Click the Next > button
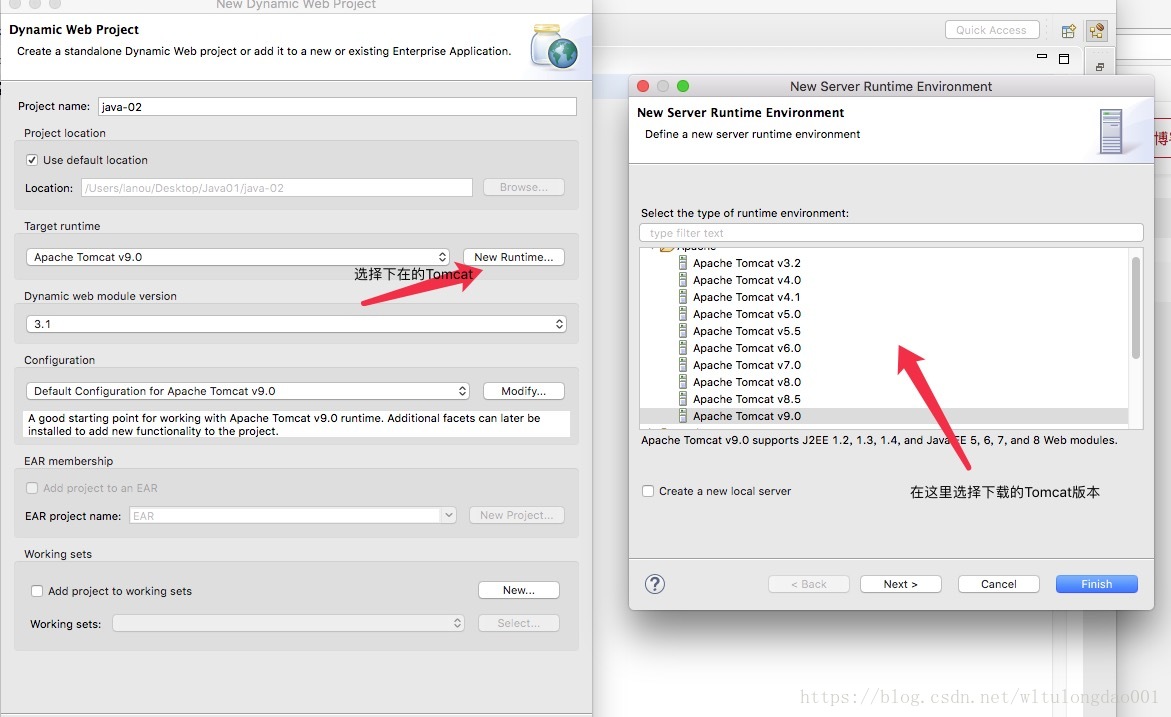1171x717 pixels. pos(901,584)
